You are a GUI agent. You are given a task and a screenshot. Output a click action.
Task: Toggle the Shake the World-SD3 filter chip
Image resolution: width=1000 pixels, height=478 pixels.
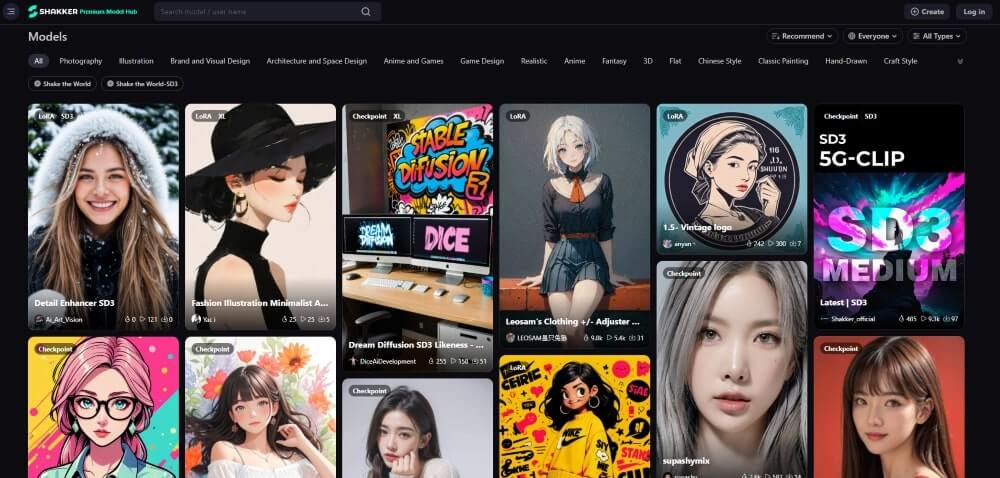[x=142, y=84]
